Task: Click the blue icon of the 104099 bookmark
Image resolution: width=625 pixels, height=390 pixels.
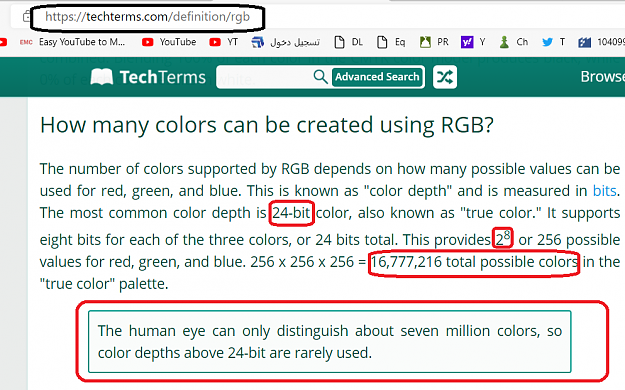Action: pos(585,42)
